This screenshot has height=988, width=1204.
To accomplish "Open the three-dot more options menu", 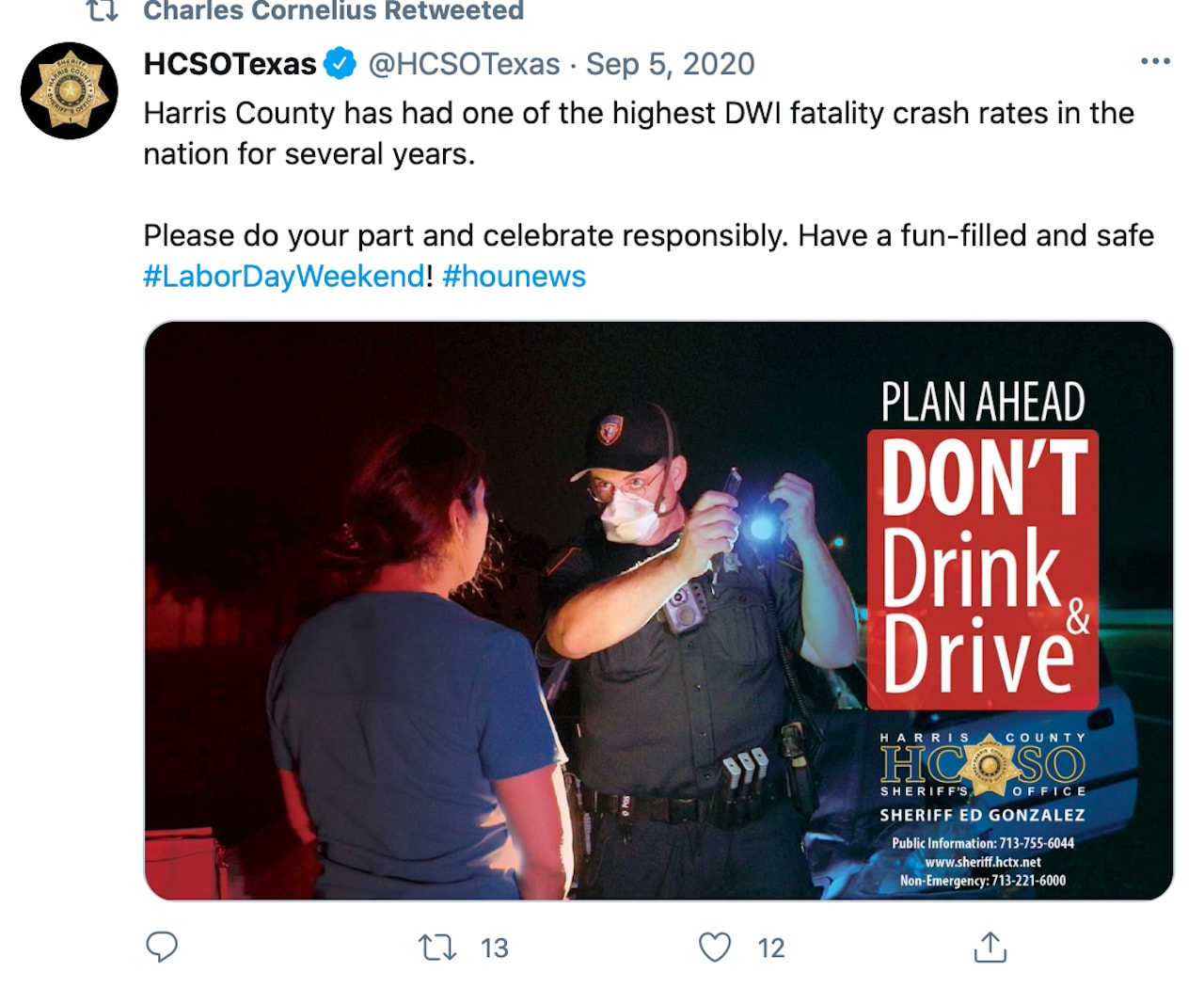I will (x=1155, y=61).
